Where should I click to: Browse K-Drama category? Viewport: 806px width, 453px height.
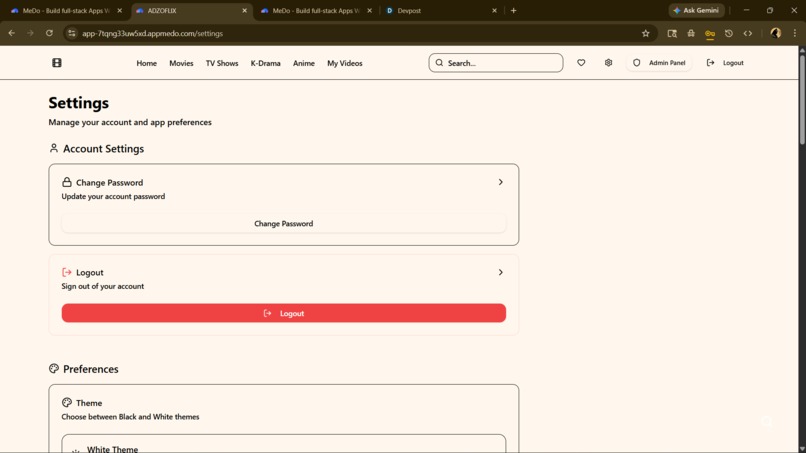tap(265, 63)
